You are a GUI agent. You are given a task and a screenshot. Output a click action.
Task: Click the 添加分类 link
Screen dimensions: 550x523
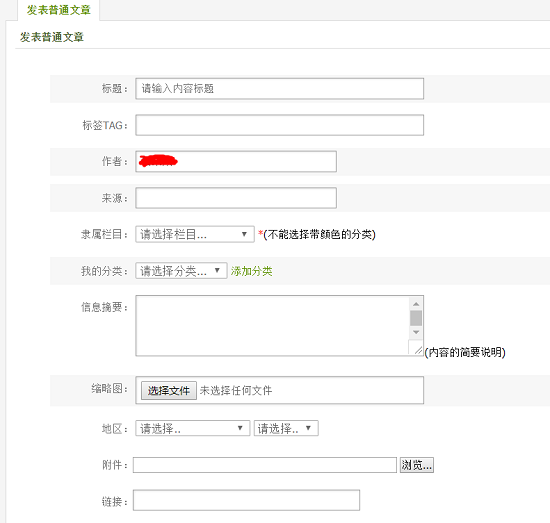pos(251,271)
